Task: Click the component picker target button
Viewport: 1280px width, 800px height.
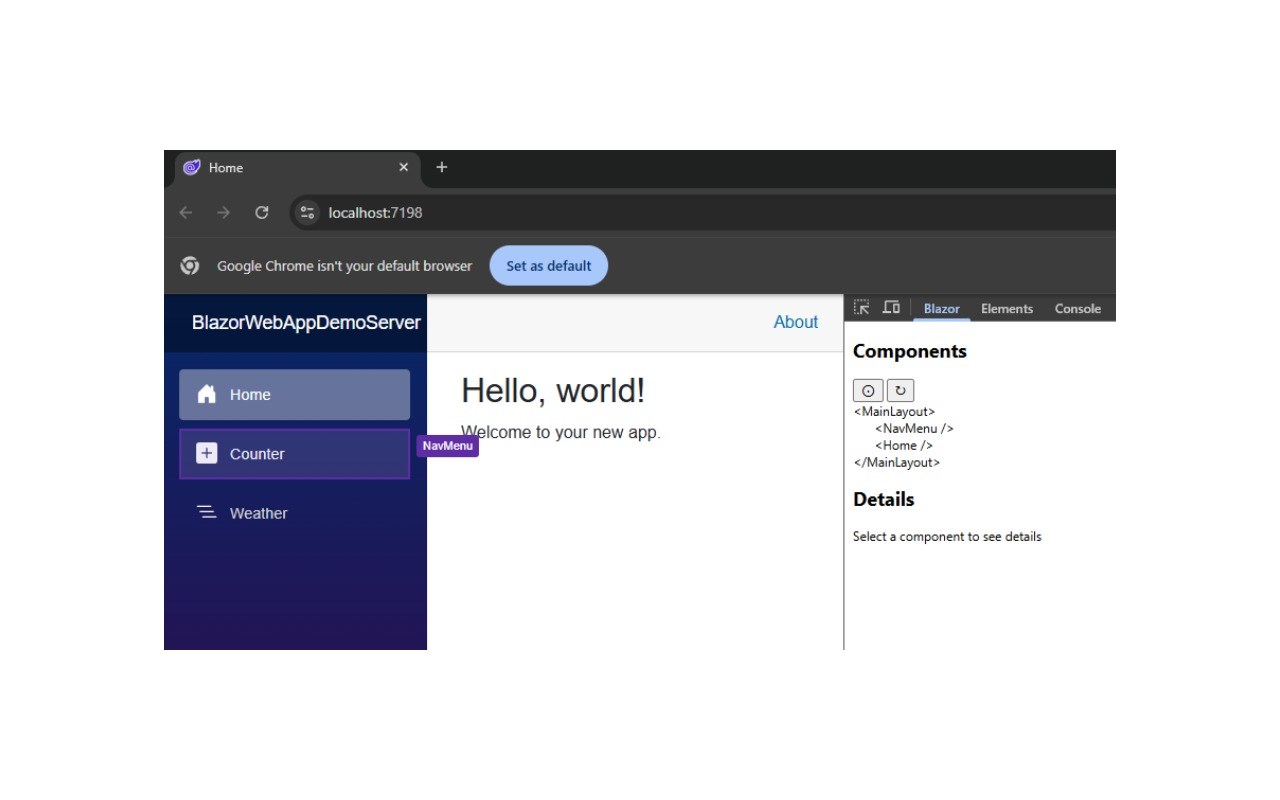Action: pyautogui.click(x=868, y=391)
